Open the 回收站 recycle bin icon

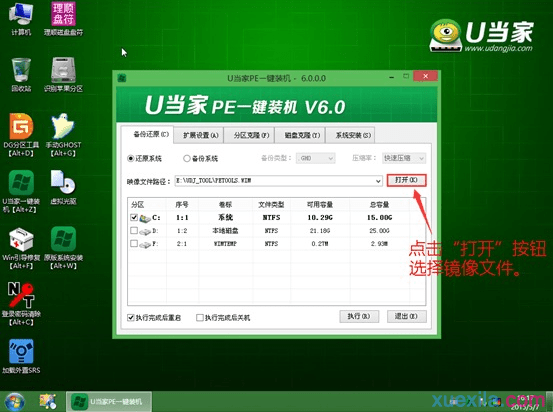pos(21,75)
